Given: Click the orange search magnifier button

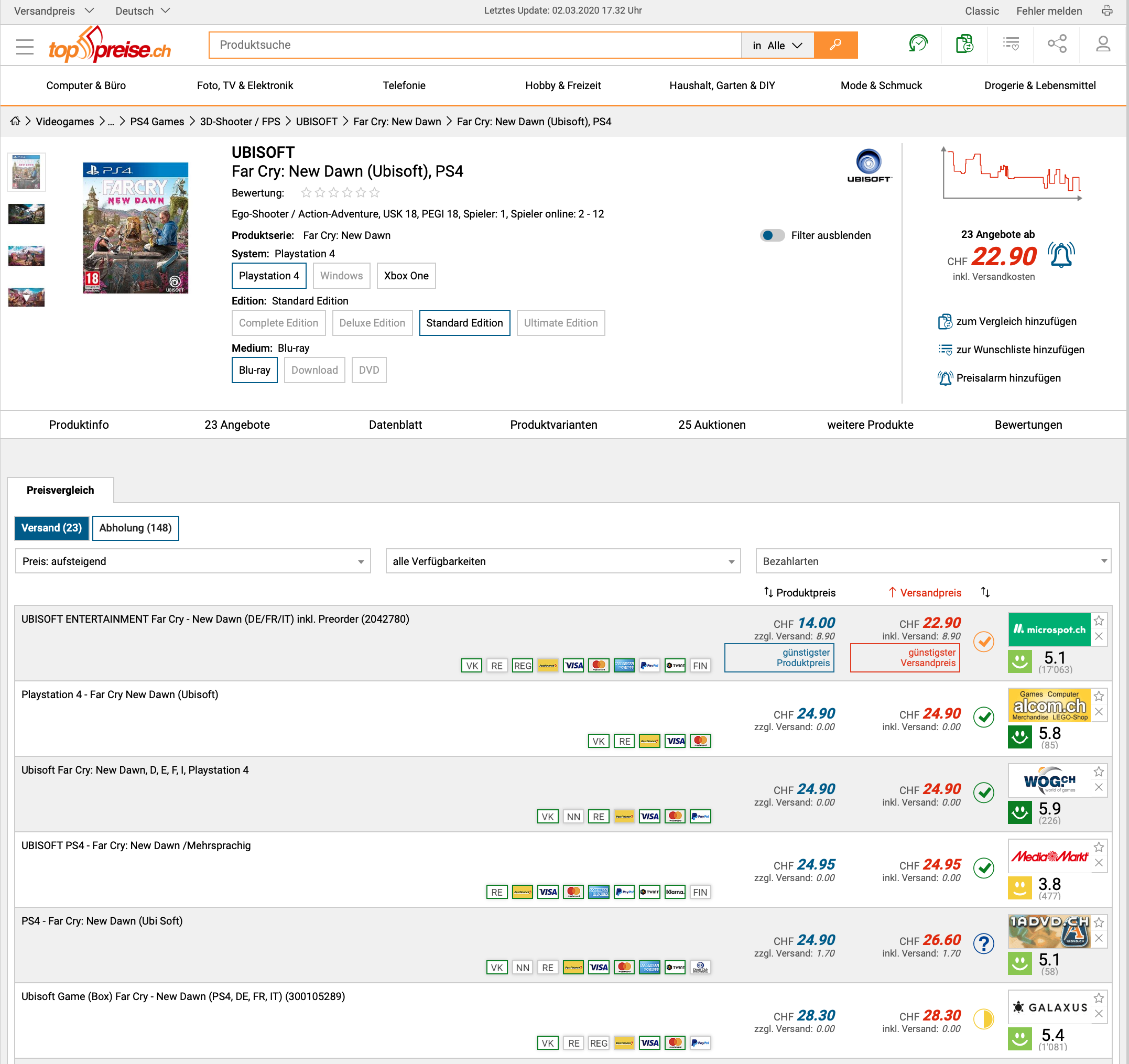Looking at the screenshot, I should point(835,45).
